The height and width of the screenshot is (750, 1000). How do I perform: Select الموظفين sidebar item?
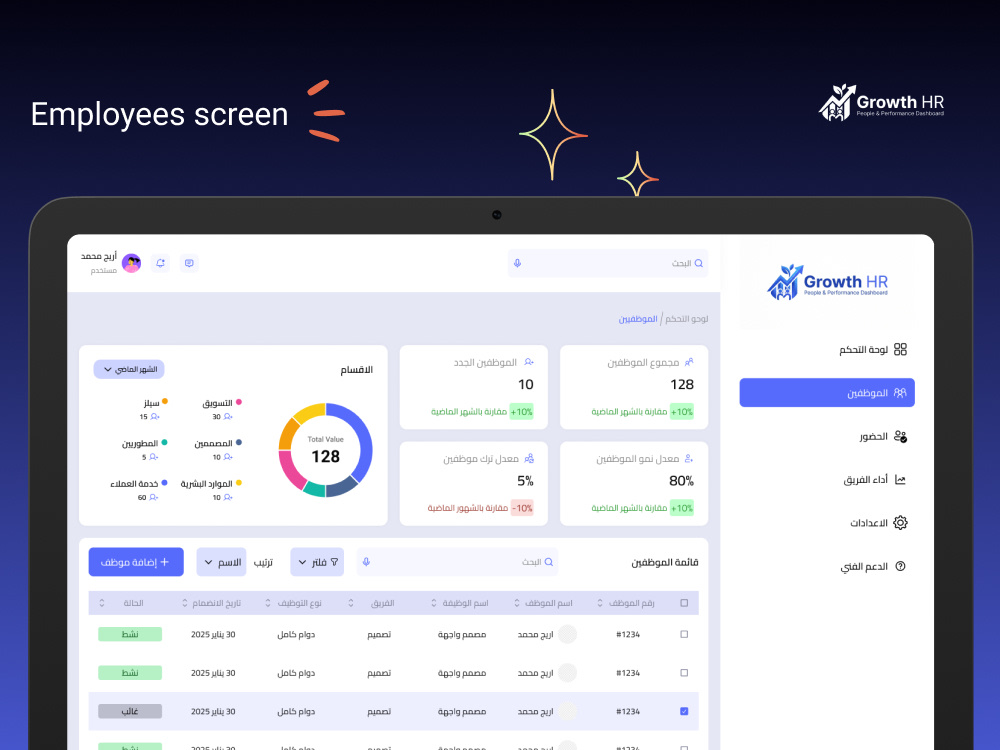tap(827, 392)
